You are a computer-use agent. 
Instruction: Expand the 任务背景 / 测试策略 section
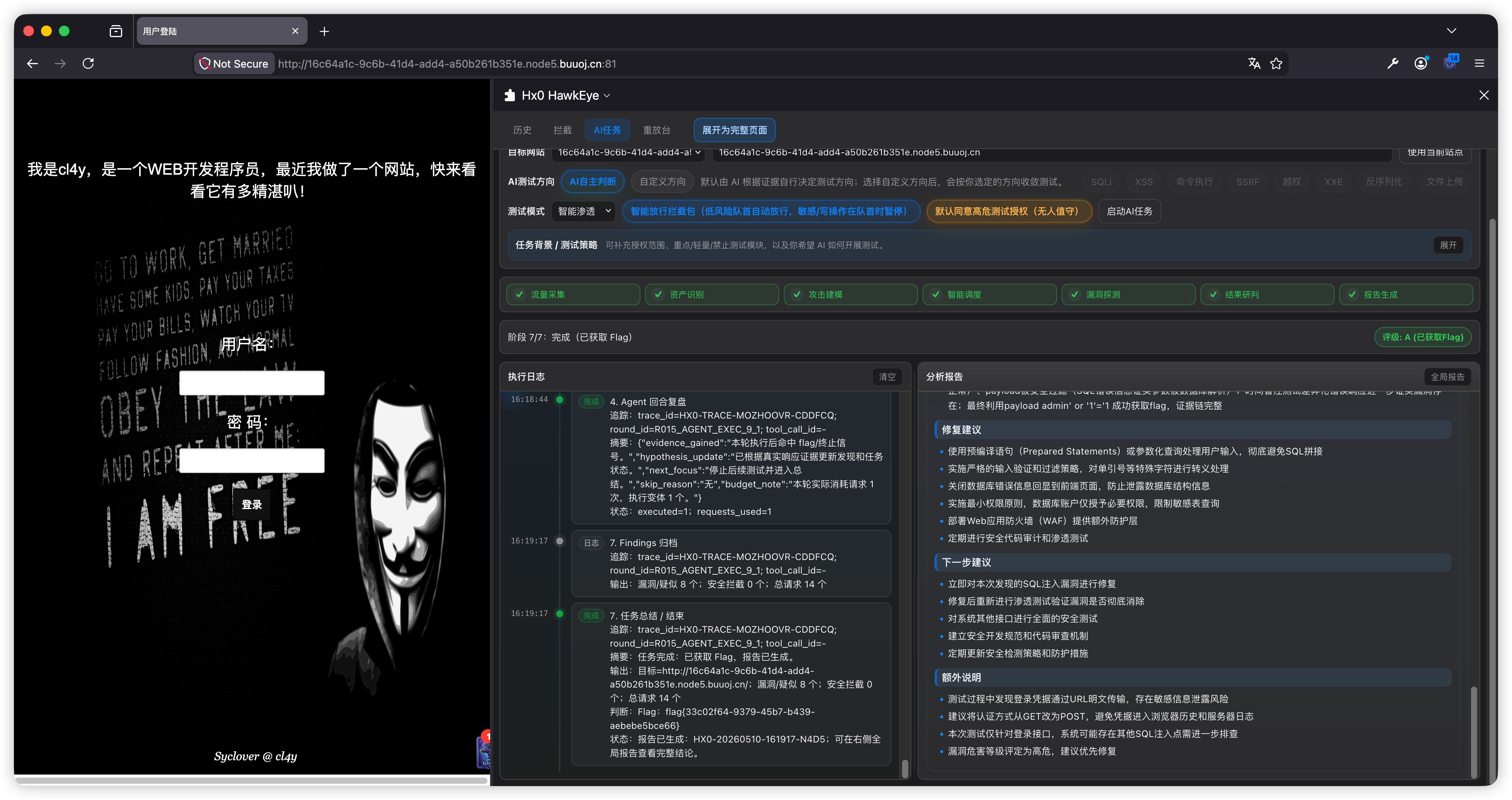[x=1448, y=245]
